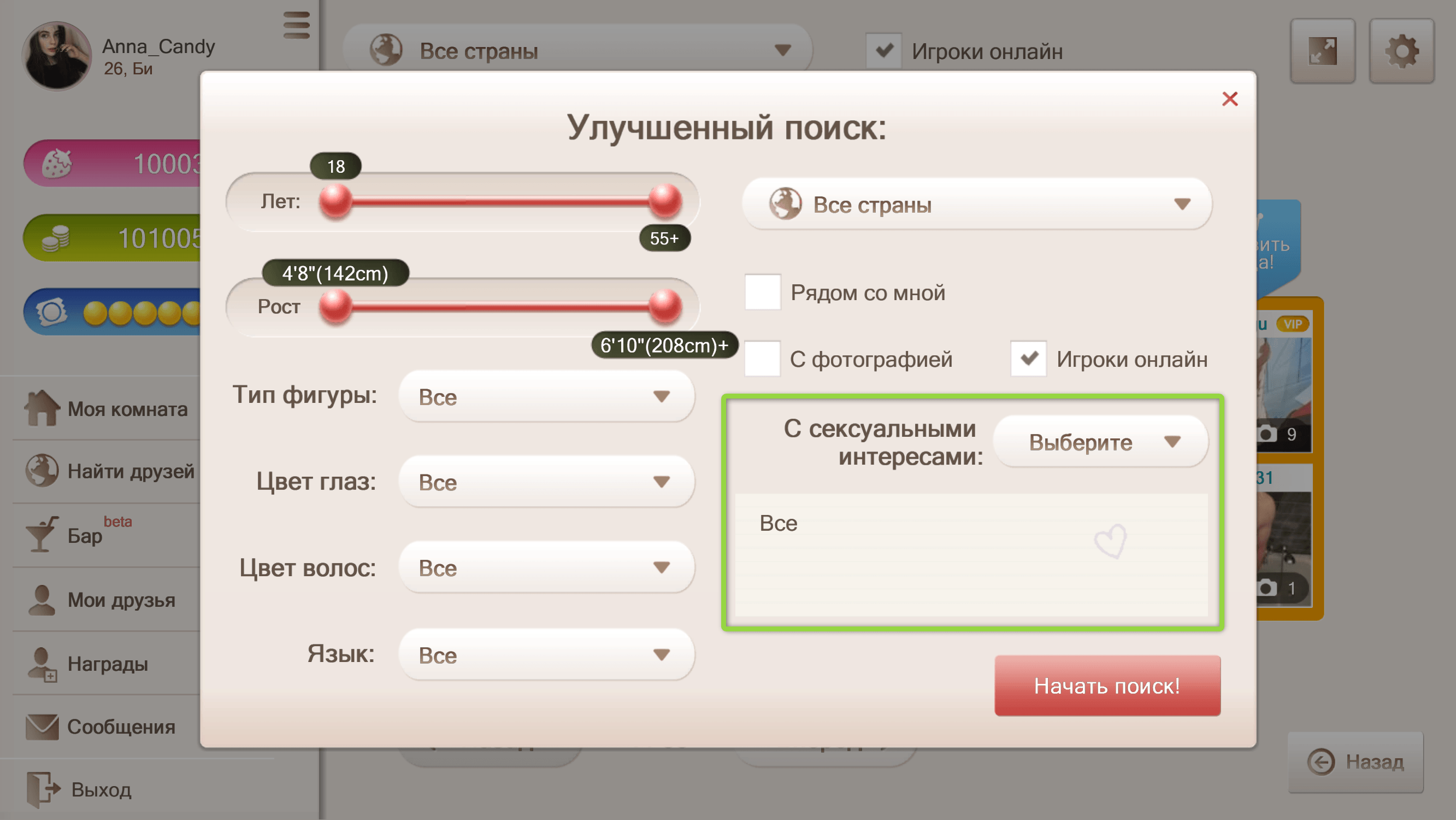Expand the Язык dropdown
The image size is (1456, 820).
point(546,655)
